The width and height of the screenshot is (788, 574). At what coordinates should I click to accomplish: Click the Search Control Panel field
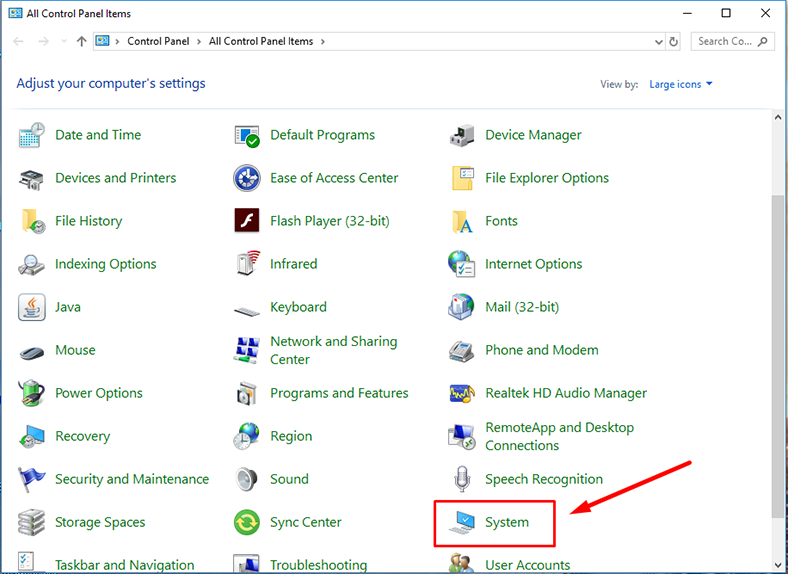[x=733, y=41]
